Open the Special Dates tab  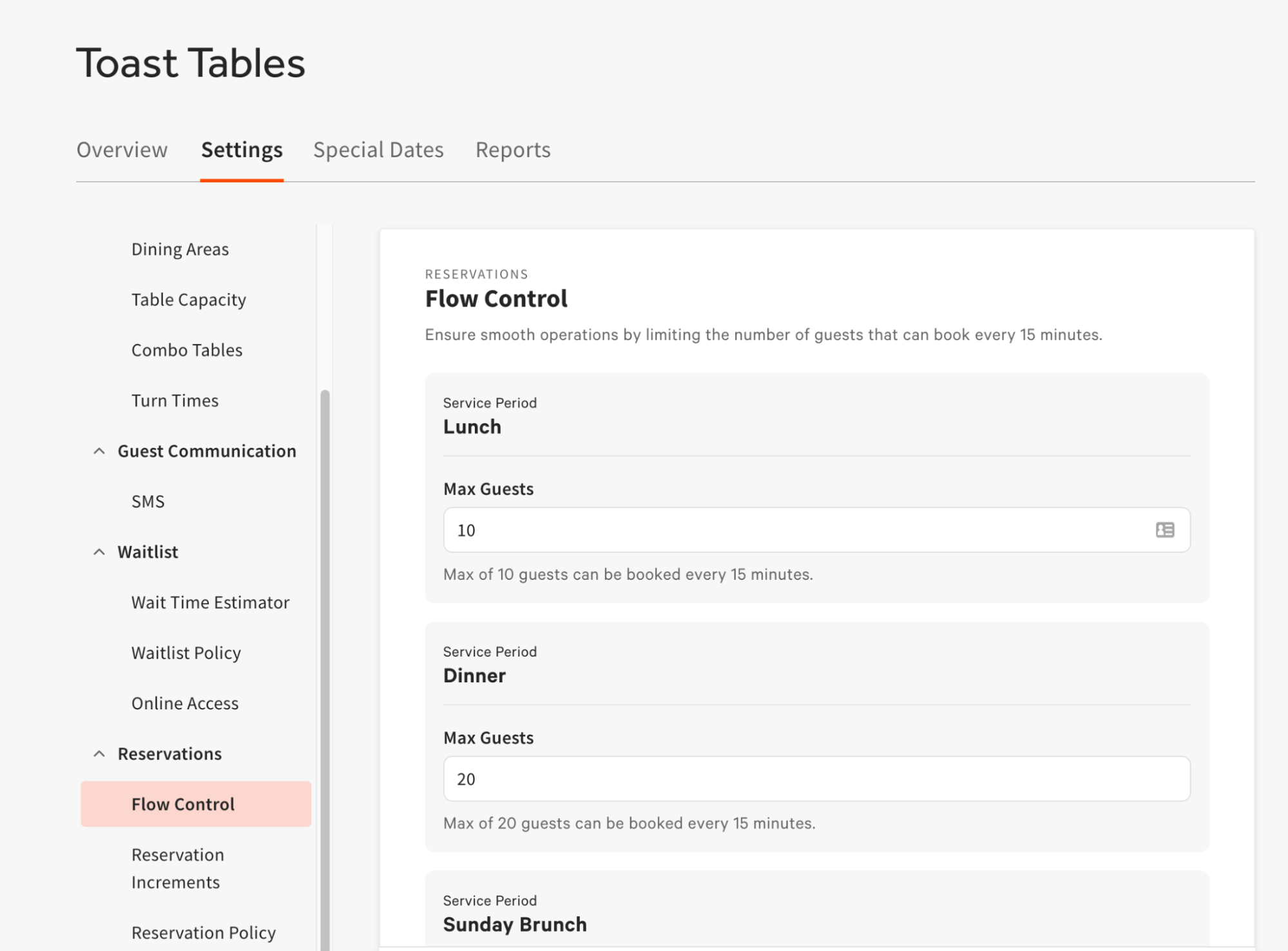pos(378,149)
